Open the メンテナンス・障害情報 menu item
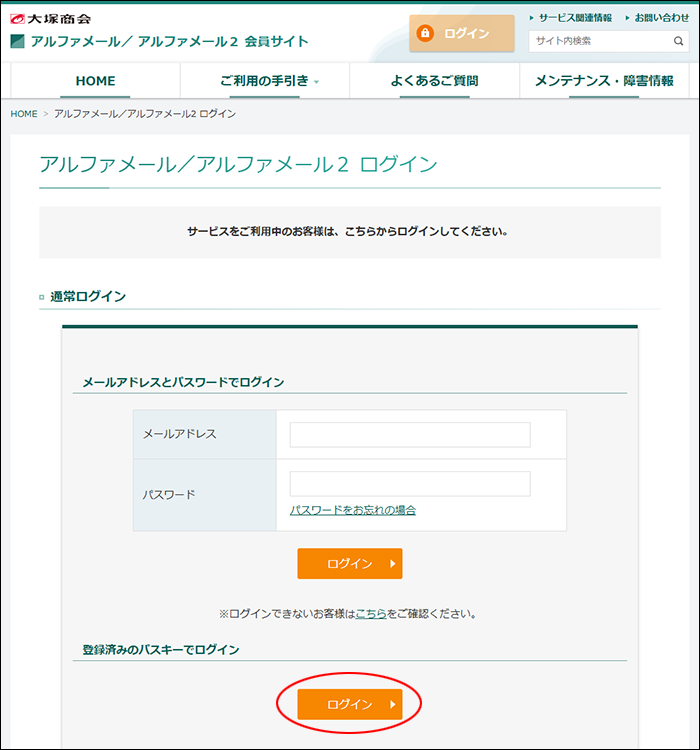700x750 pixels. click(604, 81)
